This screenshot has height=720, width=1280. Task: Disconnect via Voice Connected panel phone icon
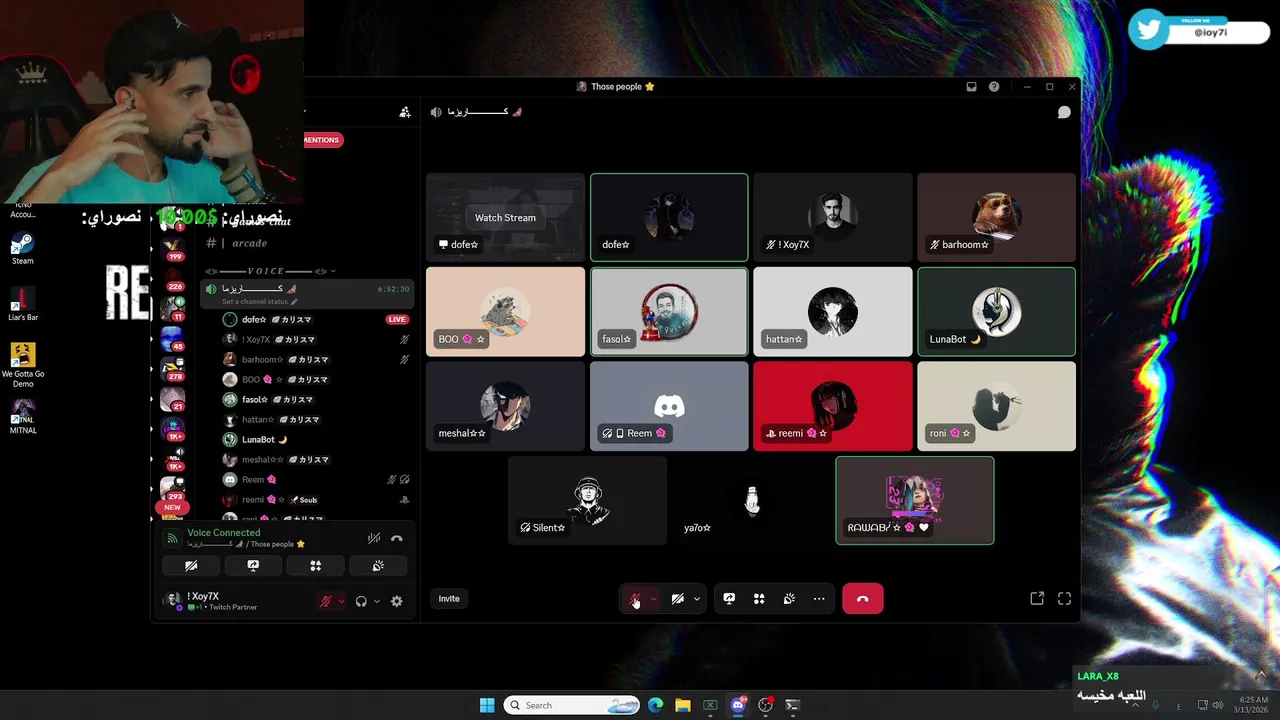397,538
